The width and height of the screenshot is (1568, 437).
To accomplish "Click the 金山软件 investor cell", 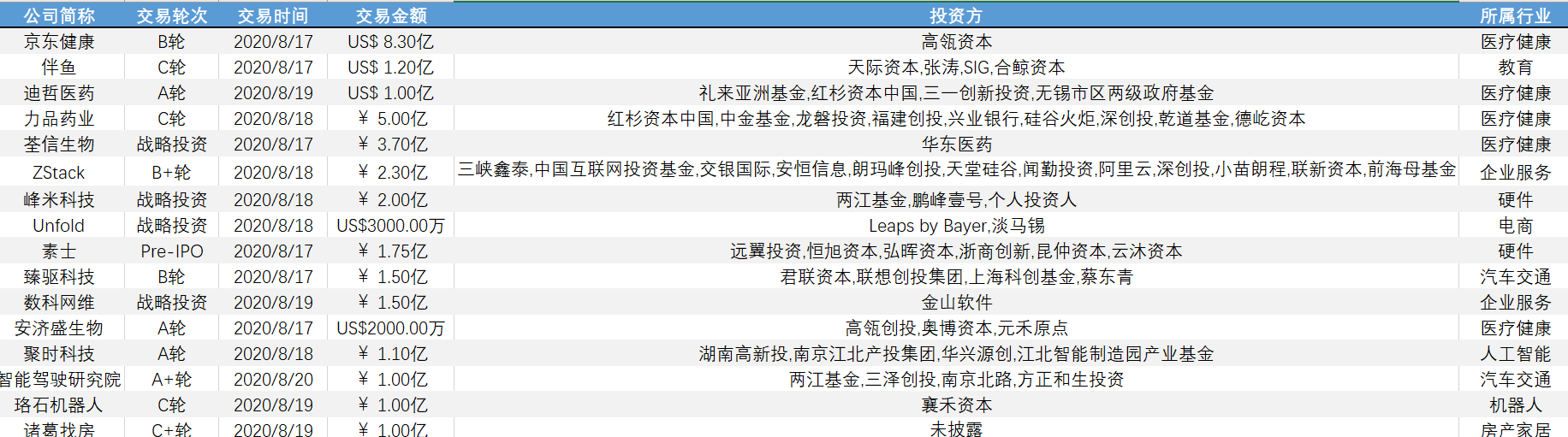I will [x=956, y=302].
